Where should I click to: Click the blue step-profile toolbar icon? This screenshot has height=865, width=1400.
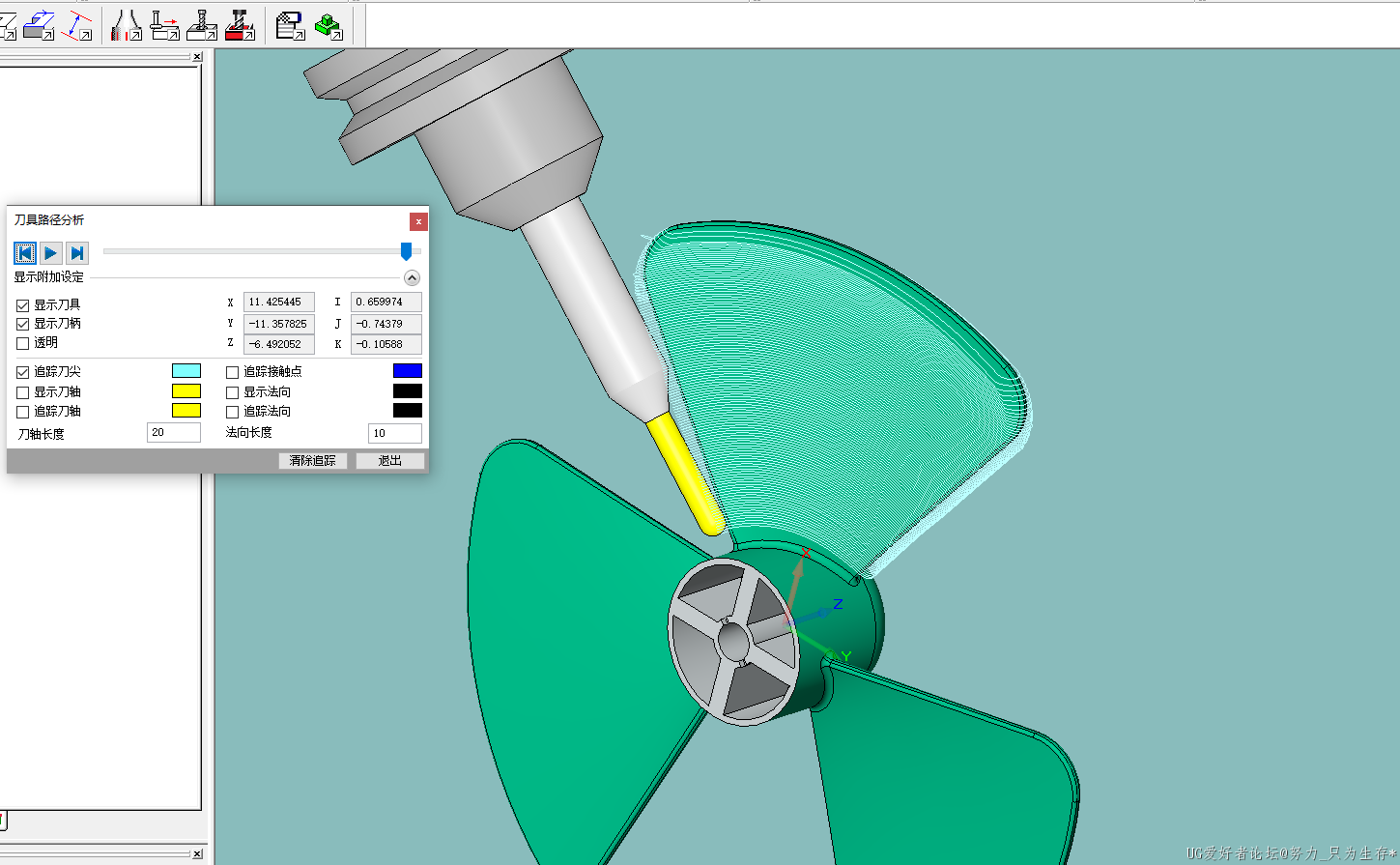pyautogui.click(x=40, y=25)
